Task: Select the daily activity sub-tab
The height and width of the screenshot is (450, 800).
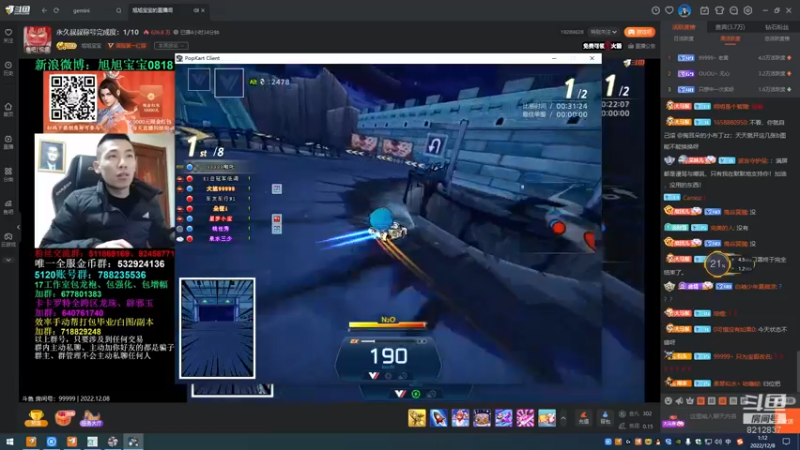Action: (x=684, y=39)
